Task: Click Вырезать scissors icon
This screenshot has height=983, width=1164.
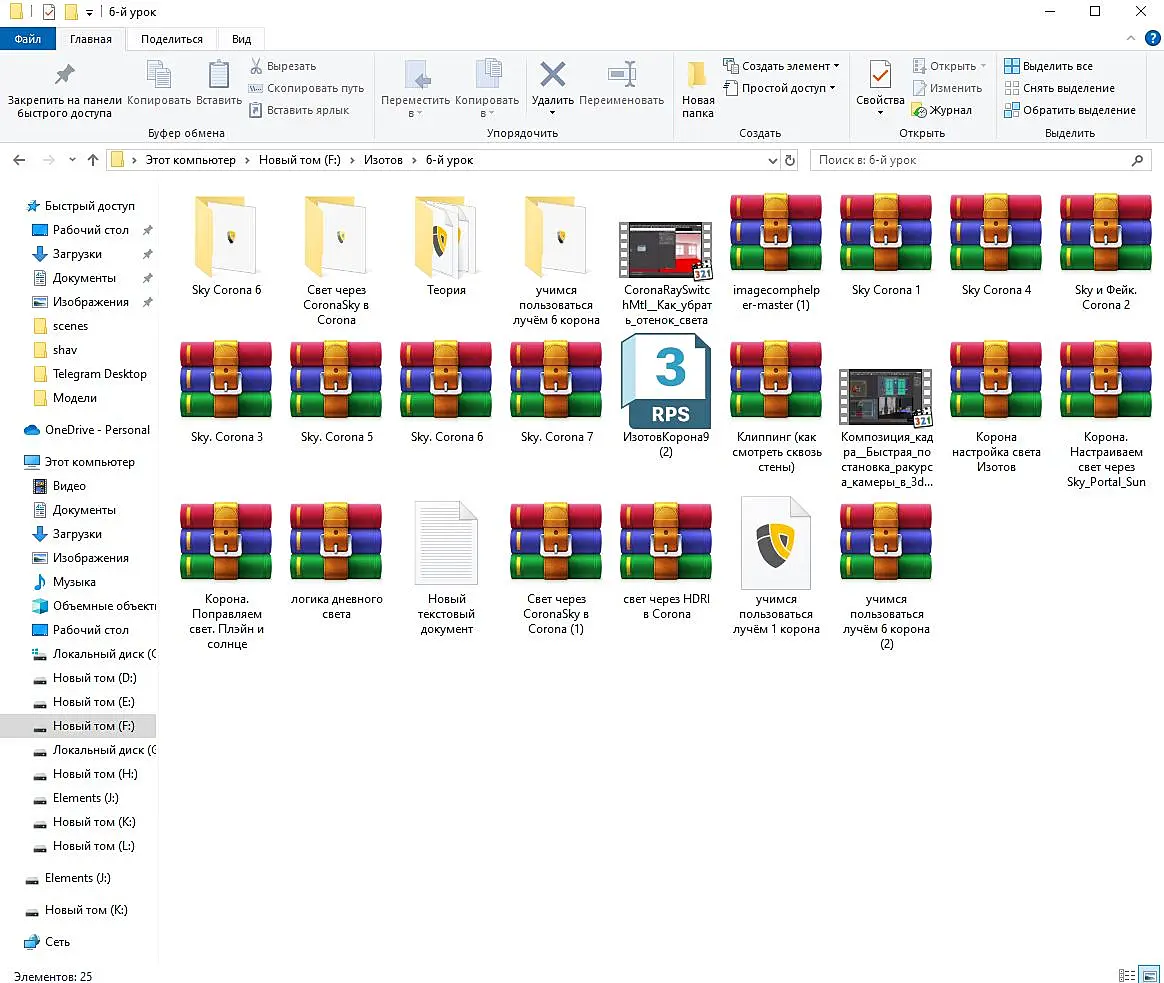Action: pyautogui.click(x=256, y=66)
